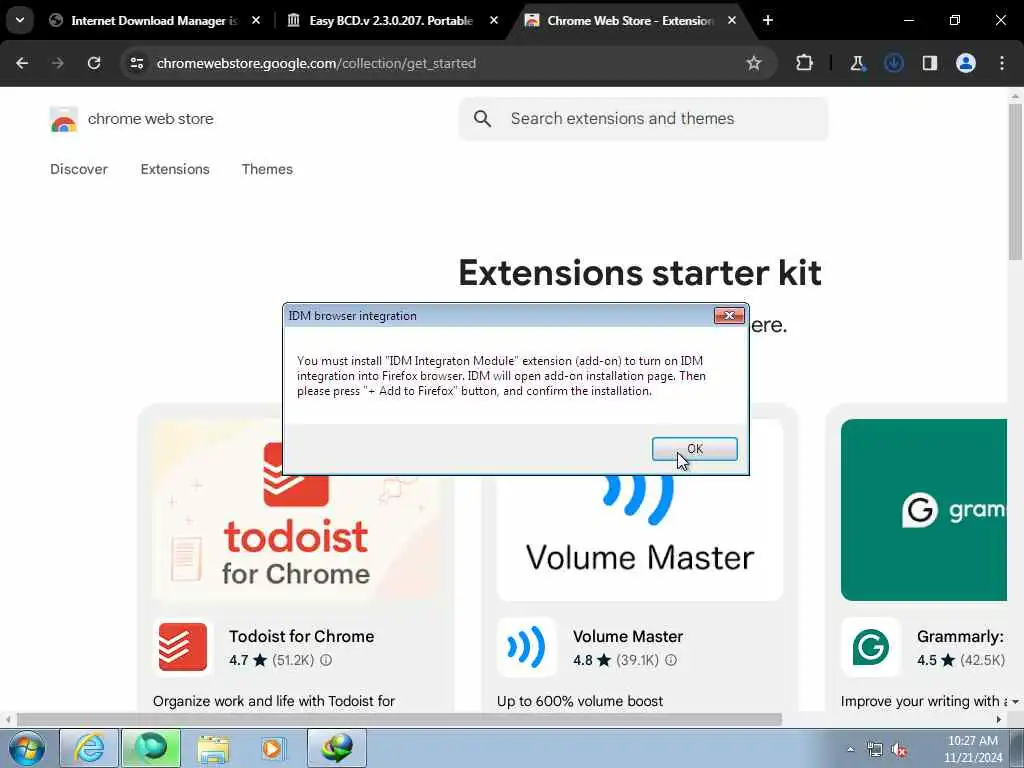The height and width of the screenshot is (768, 1024).
Task: Open the Downloads toolbar icon
Action: pyautogui.click(x=893, y=63)
